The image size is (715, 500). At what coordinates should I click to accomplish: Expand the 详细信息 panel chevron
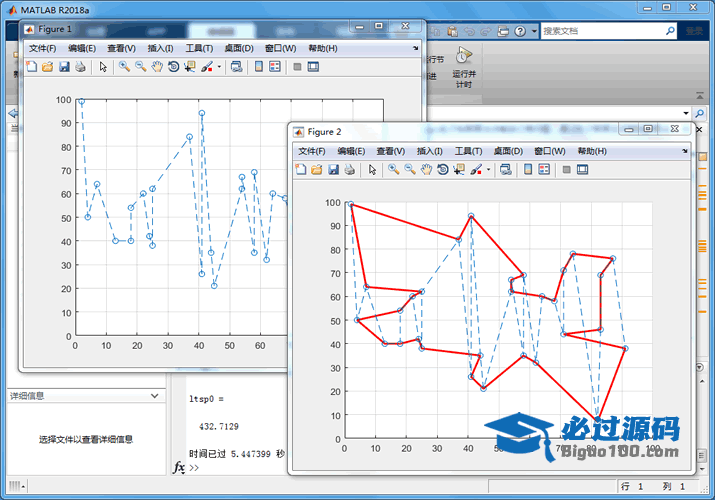(x=155, y=396)
